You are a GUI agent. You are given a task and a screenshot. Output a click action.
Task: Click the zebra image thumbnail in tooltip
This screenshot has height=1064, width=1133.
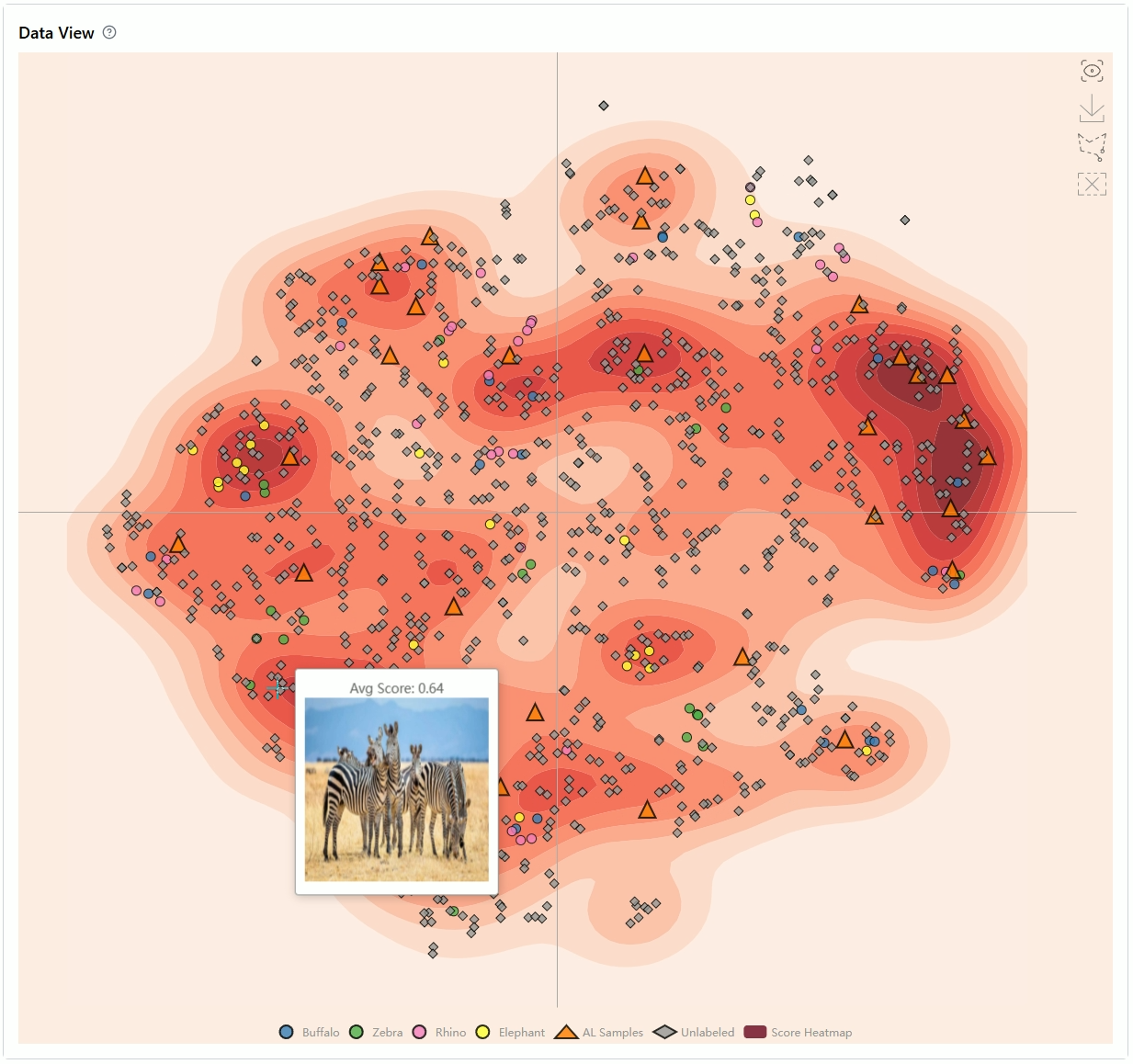[x=397, y=789]
